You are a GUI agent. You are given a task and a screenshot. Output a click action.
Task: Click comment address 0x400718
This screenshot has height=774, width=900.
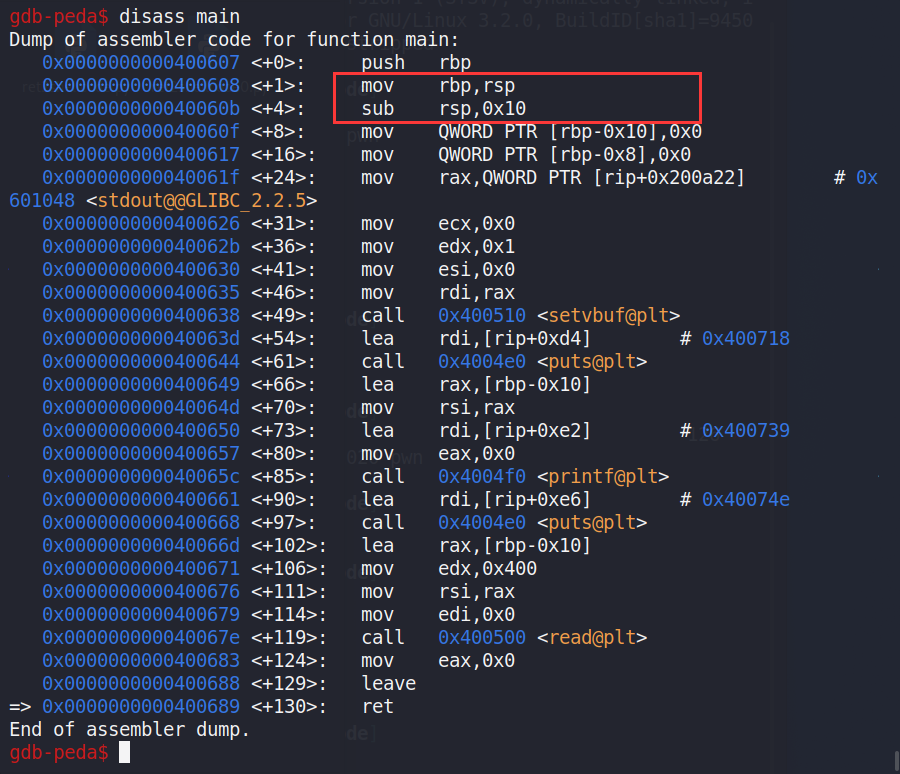pyautogui.click(x=746, y=339)
